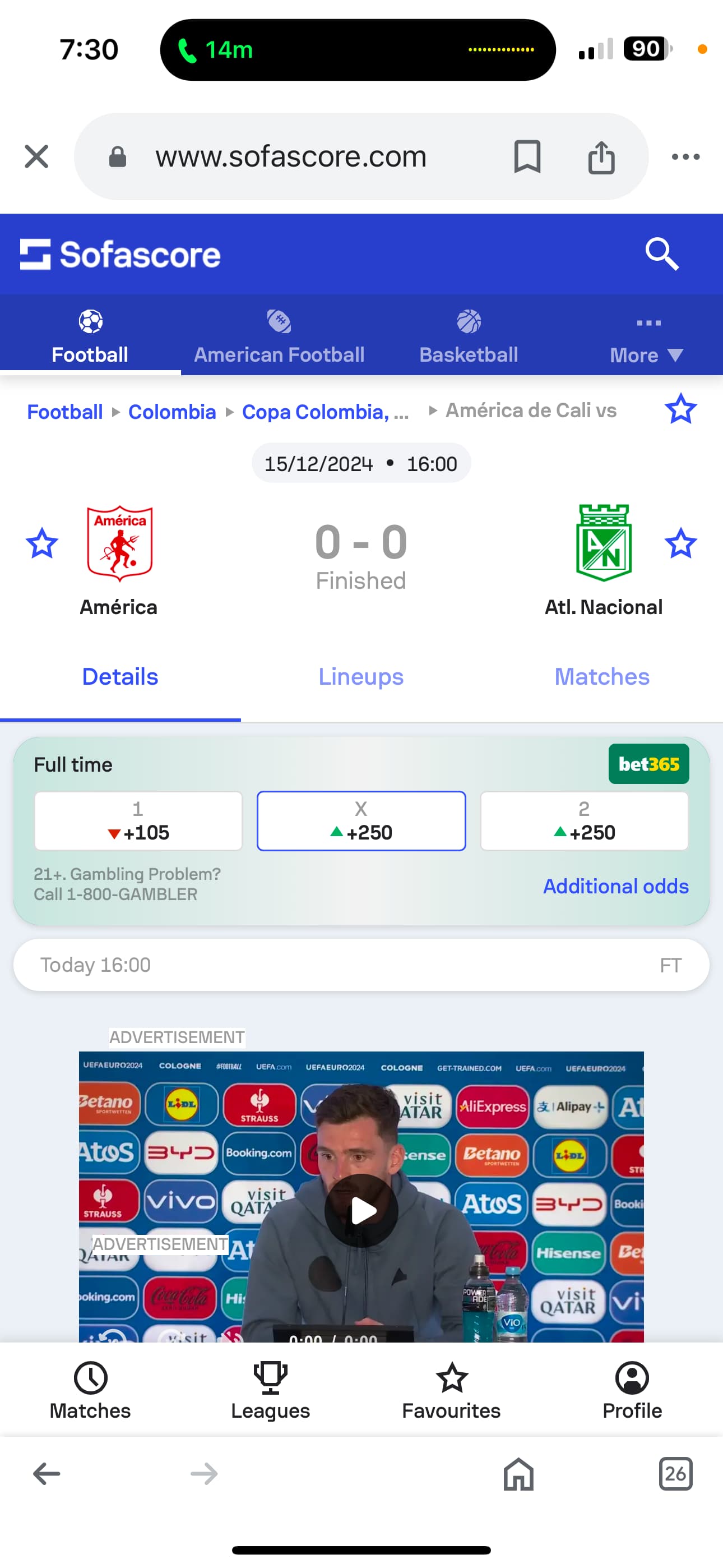Favourite the Atl. Nacional team star
The height and width of the screenshot is (1568, 723).
coord(680,543)
